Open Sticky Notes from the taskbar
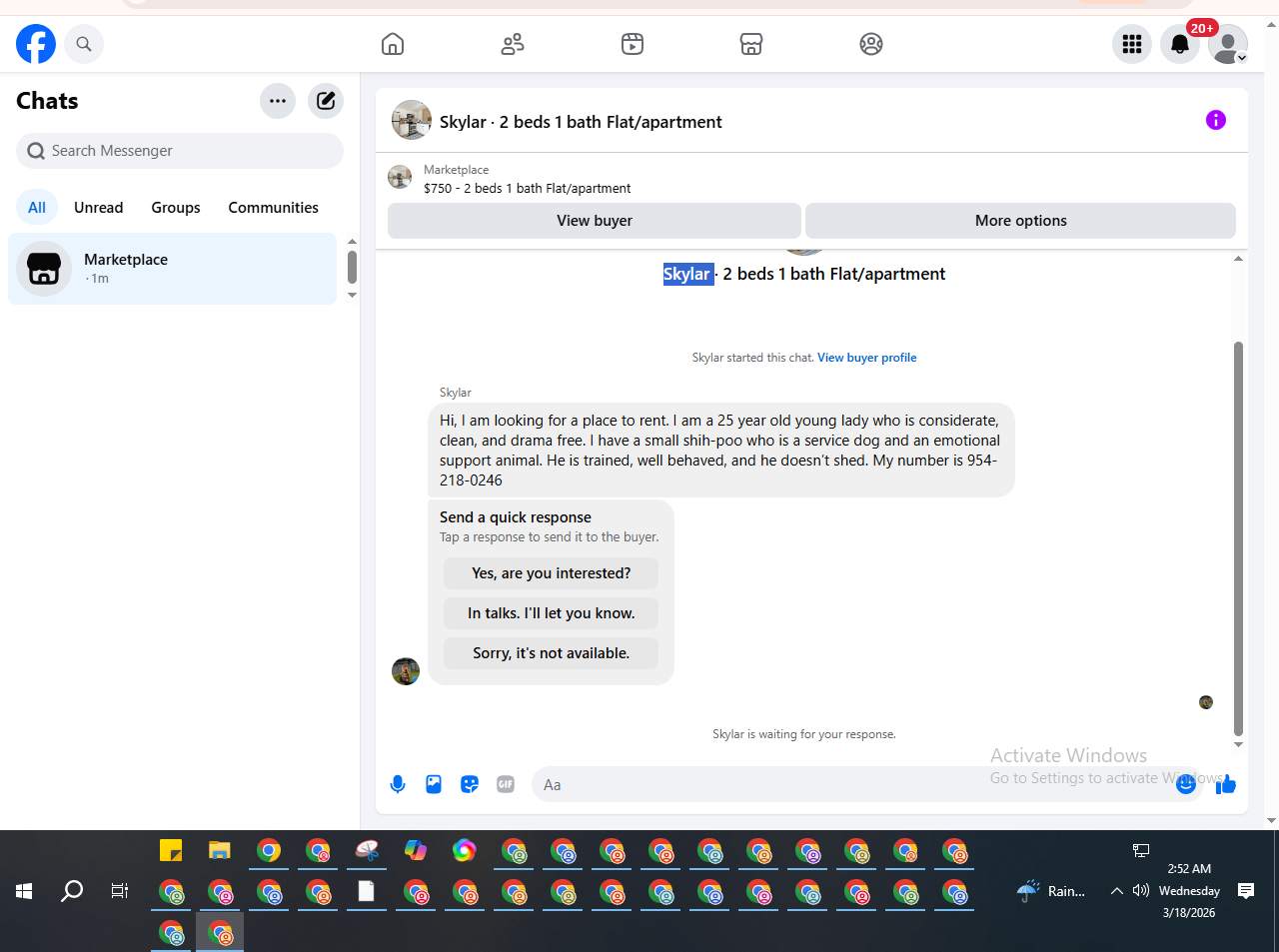This screenshot has width=1279, height=952. pyautogui.click(x=171, y=850)
